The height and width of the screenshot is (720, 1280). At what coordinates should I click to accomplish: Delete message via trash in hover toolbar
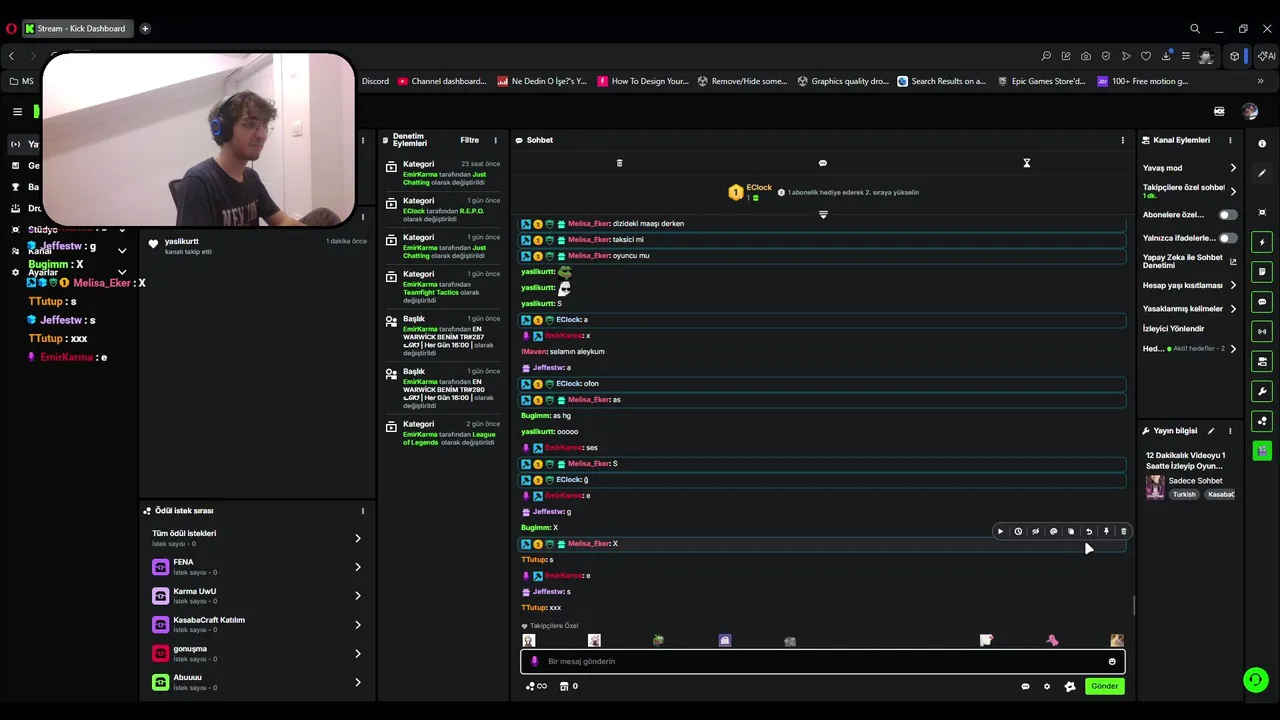pos(1123,532)
